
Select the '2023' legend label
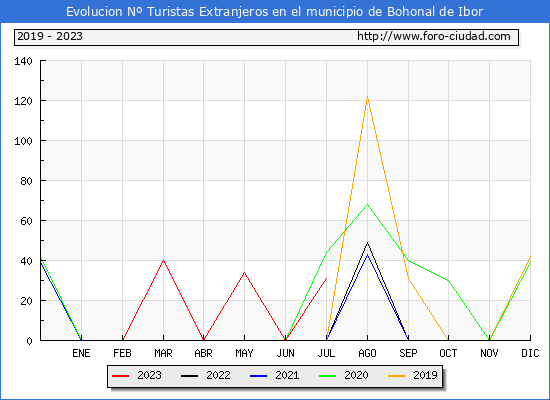[x=149, y=375]
